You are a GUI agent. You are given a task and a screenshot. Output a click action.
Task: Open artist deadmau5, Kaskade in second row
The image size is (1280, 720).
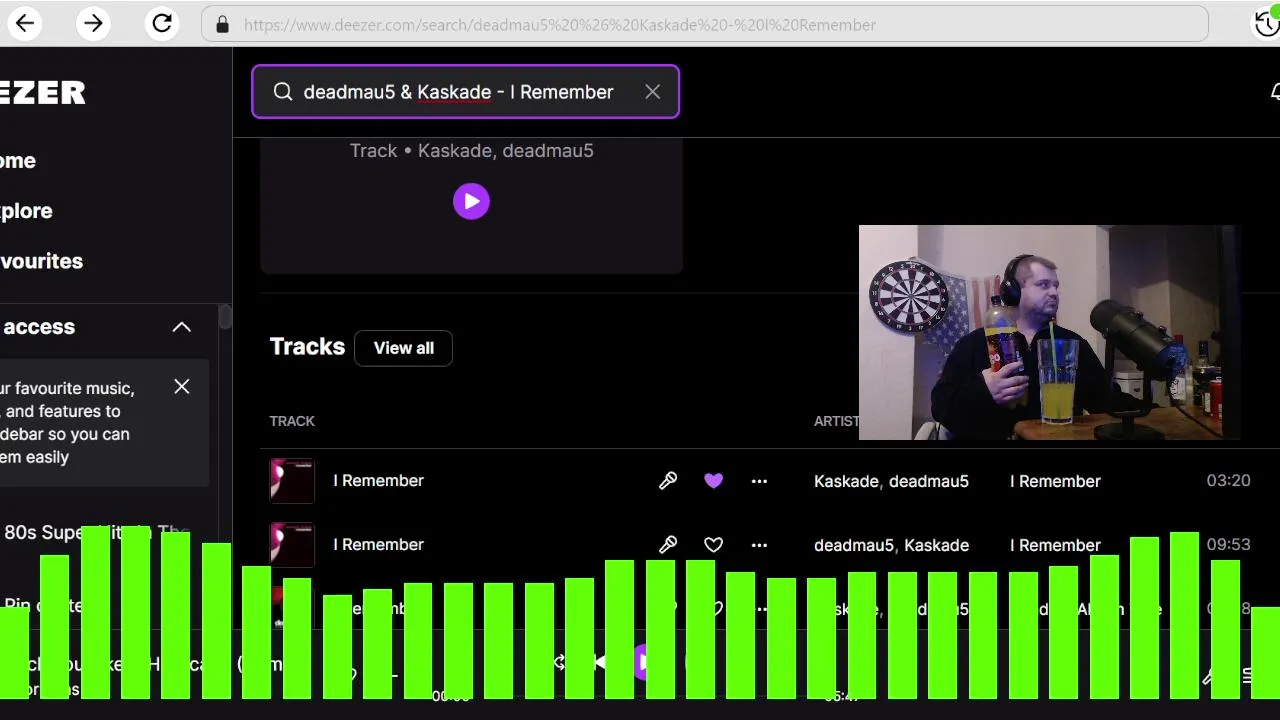click(x=891, y=545)
